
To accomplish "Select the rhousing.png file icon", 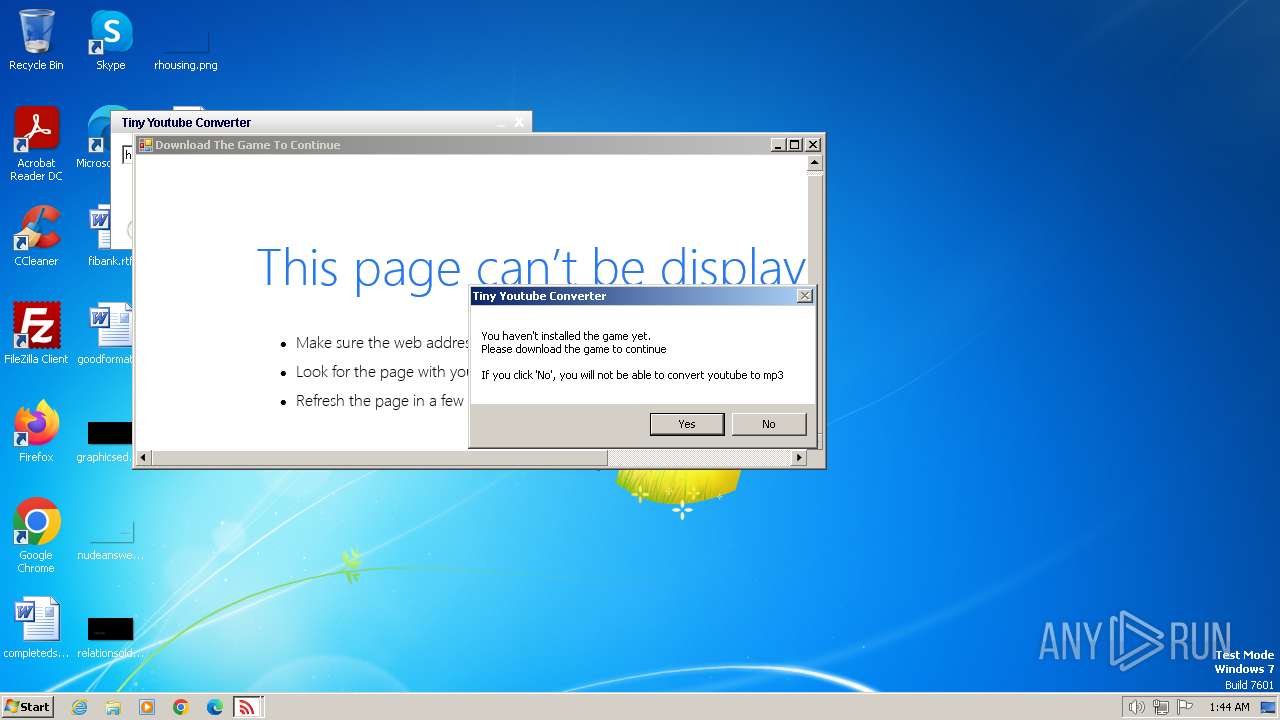I will coord(185,50).
